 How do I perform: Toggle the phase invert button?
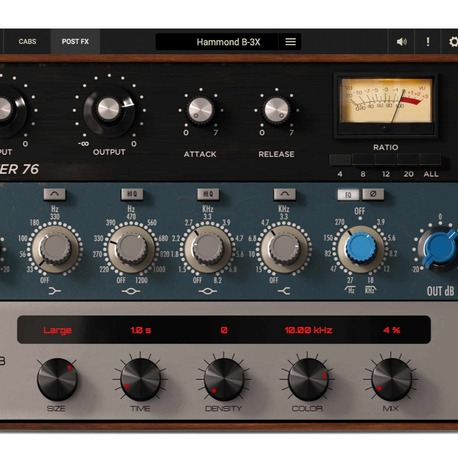pyautogui.click(x=373, y=194)
